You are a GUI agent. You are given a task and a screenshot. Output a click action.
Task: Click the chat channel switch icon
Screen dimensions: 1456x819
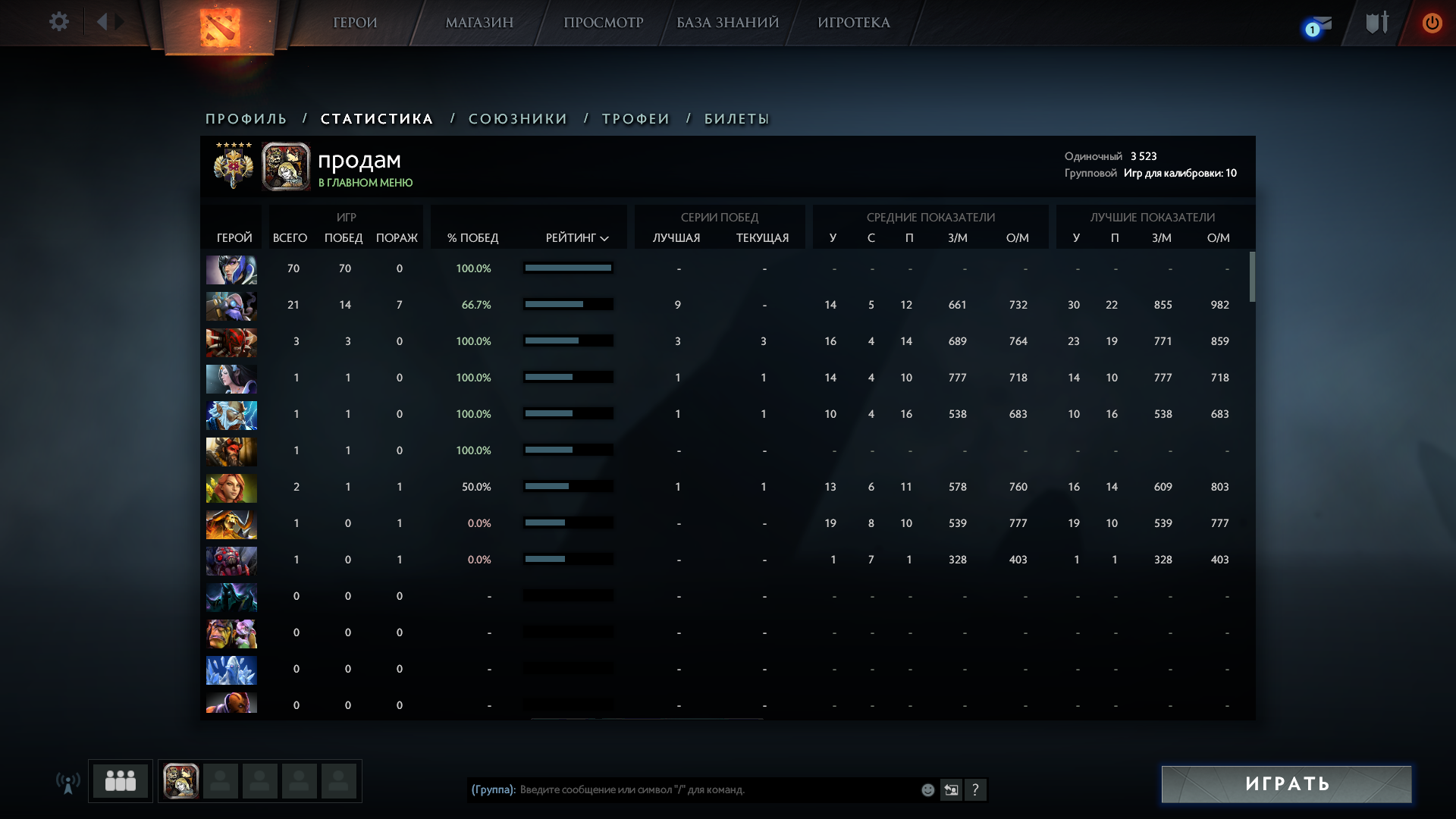click(x=951, y=790)
